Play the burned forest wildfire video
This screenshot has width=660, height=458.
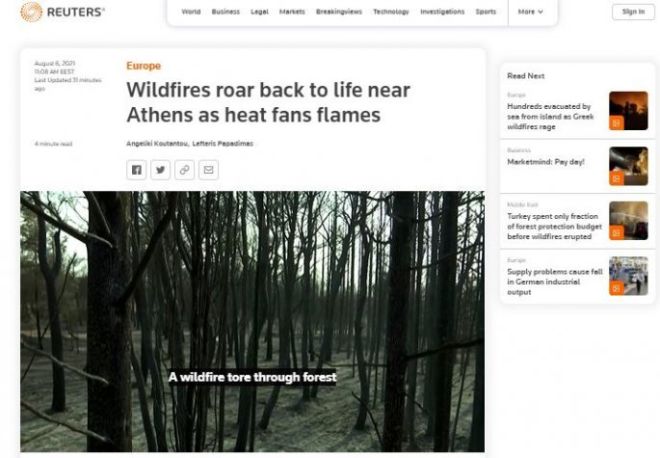252,322
